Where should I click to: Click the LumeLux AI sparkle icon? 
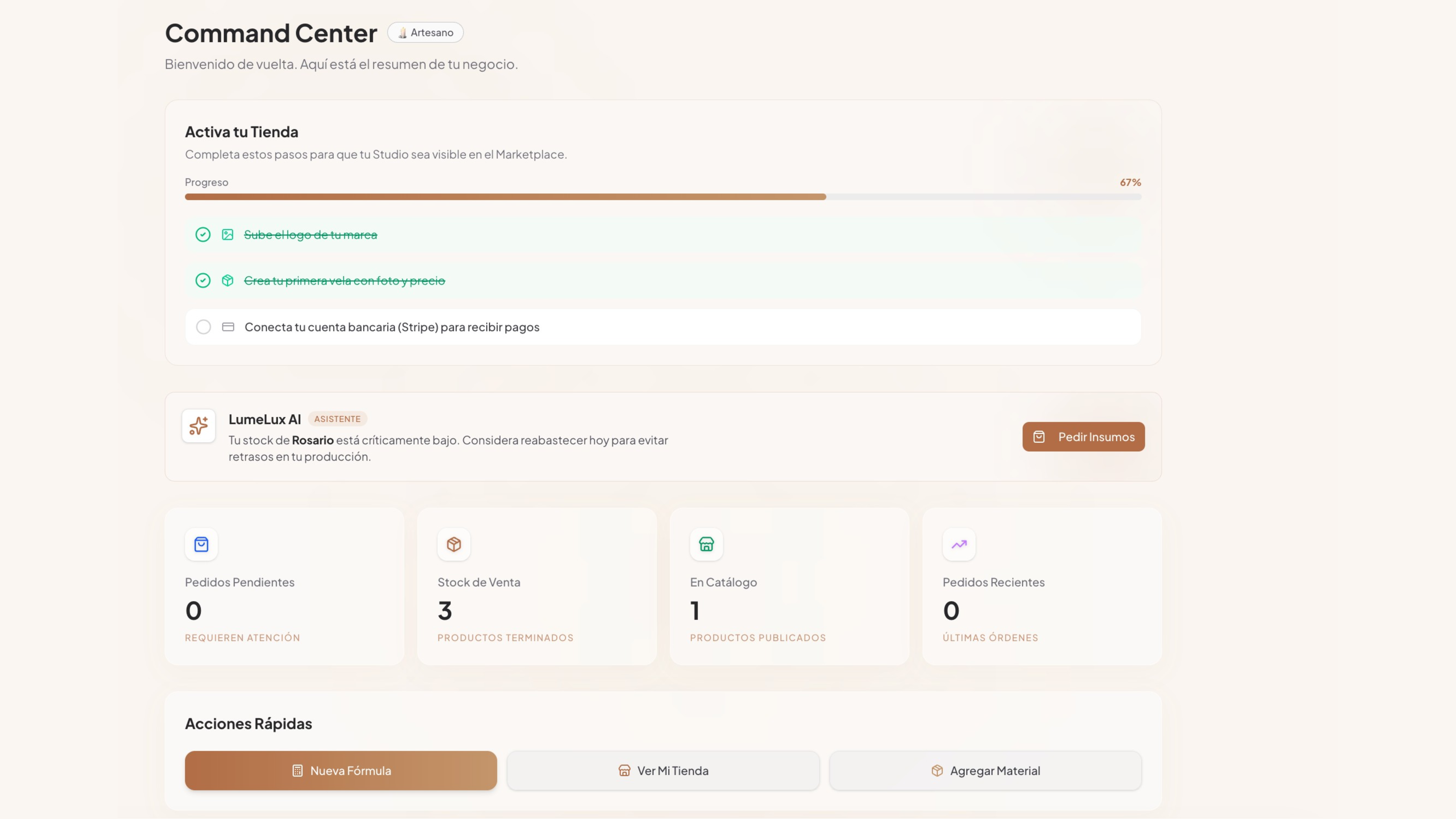point(198,426)
